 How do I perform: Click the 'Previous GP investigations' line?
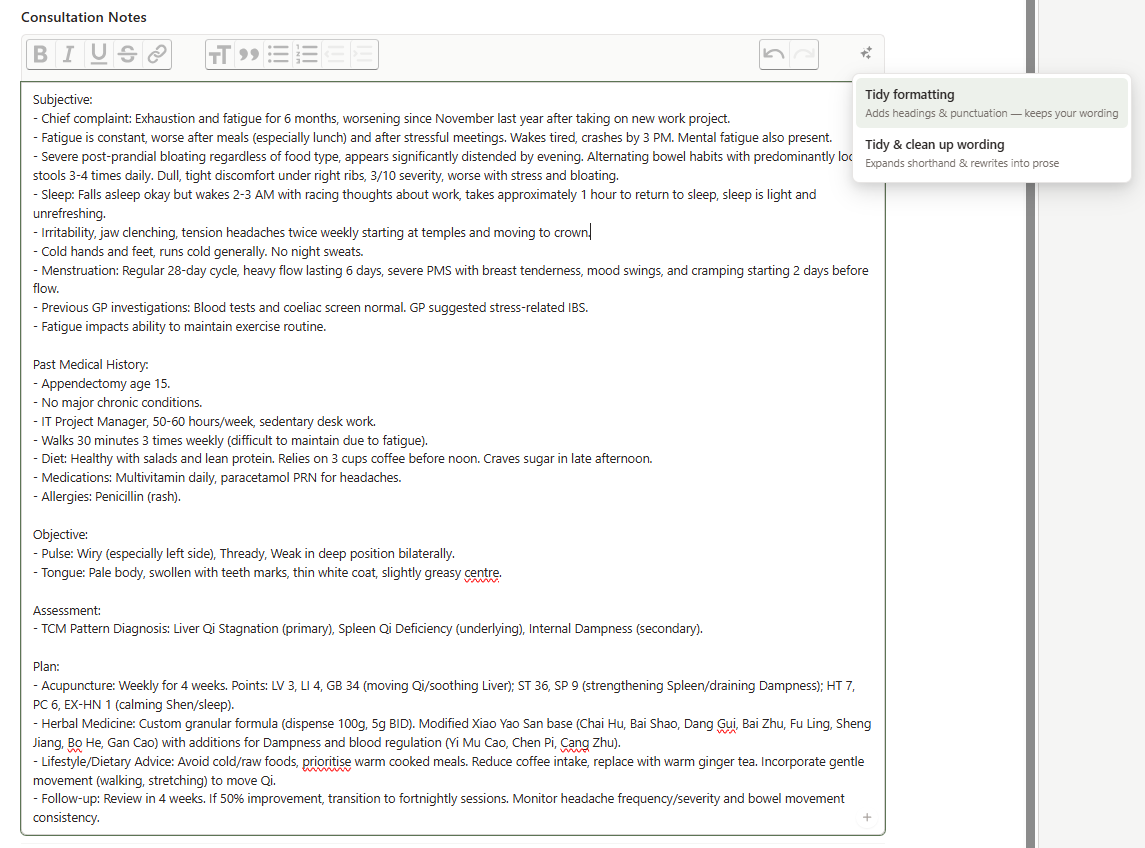point(310,308)
